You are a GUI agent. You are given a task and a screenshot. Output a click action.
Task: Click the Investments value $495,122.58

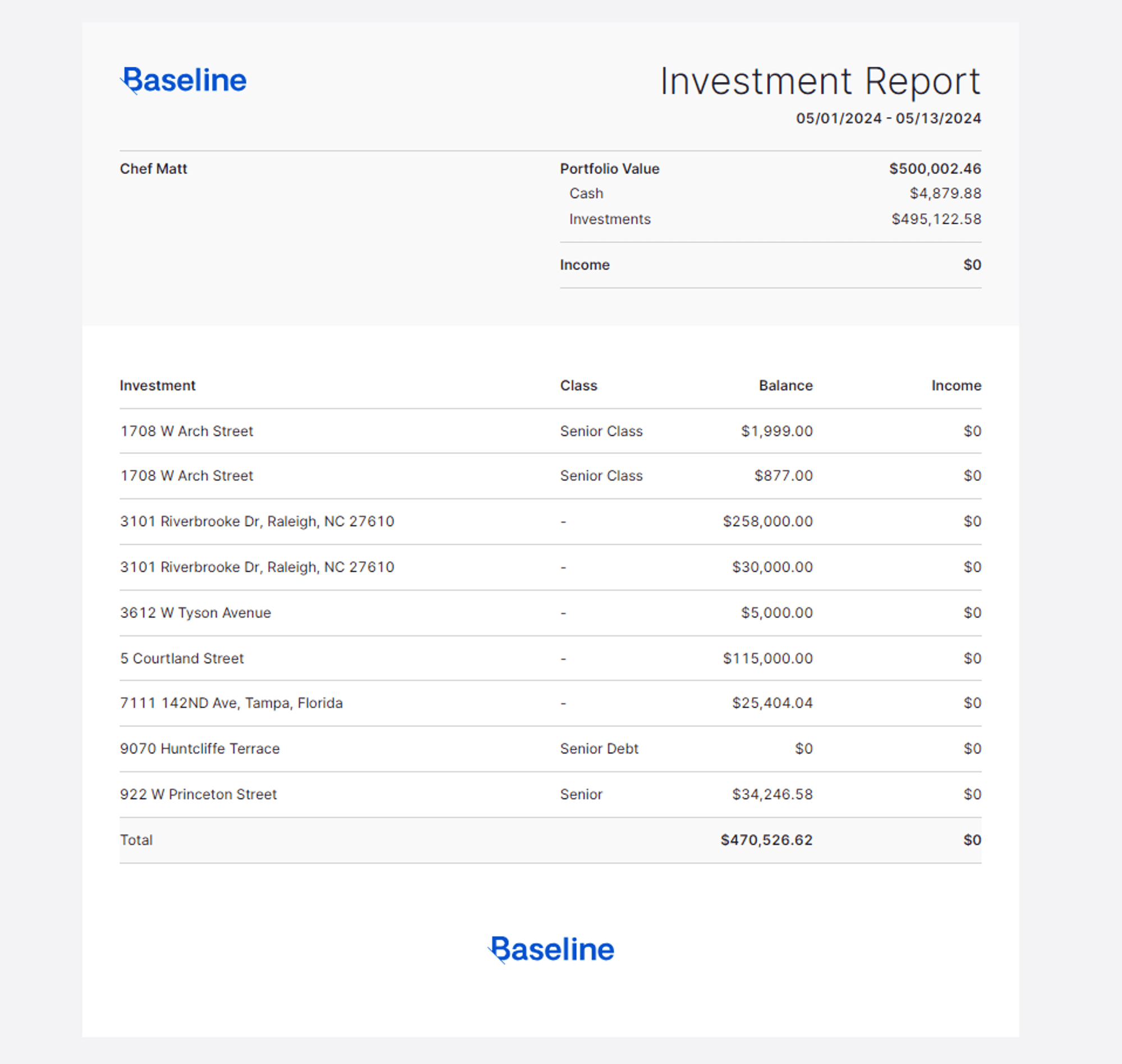936,219
